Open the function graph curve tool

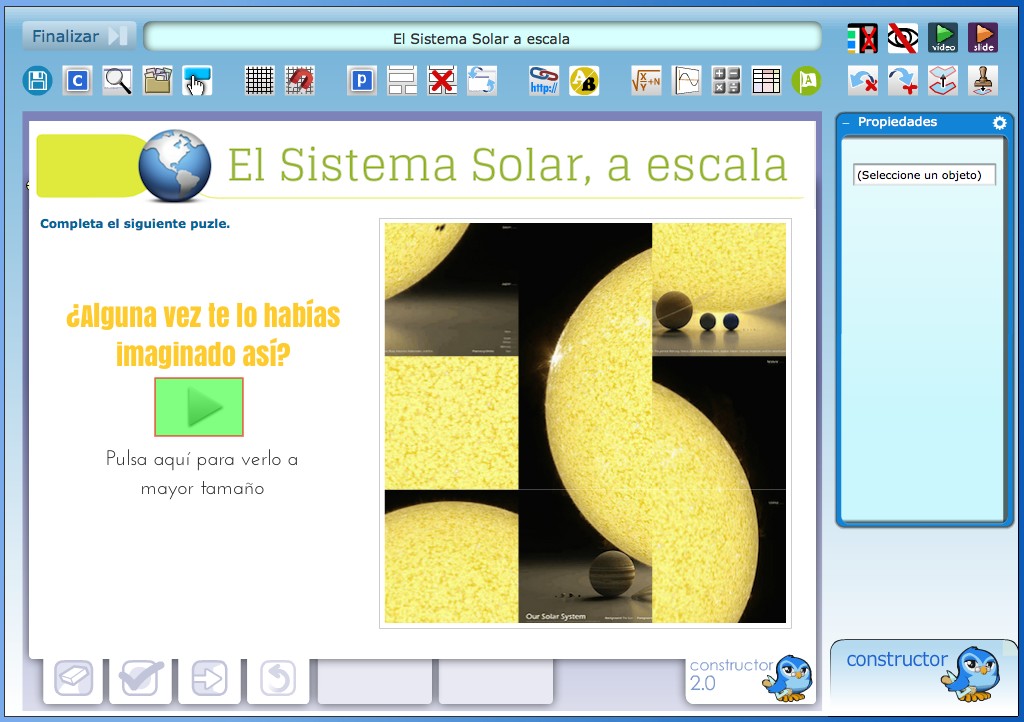click(687, 81)
